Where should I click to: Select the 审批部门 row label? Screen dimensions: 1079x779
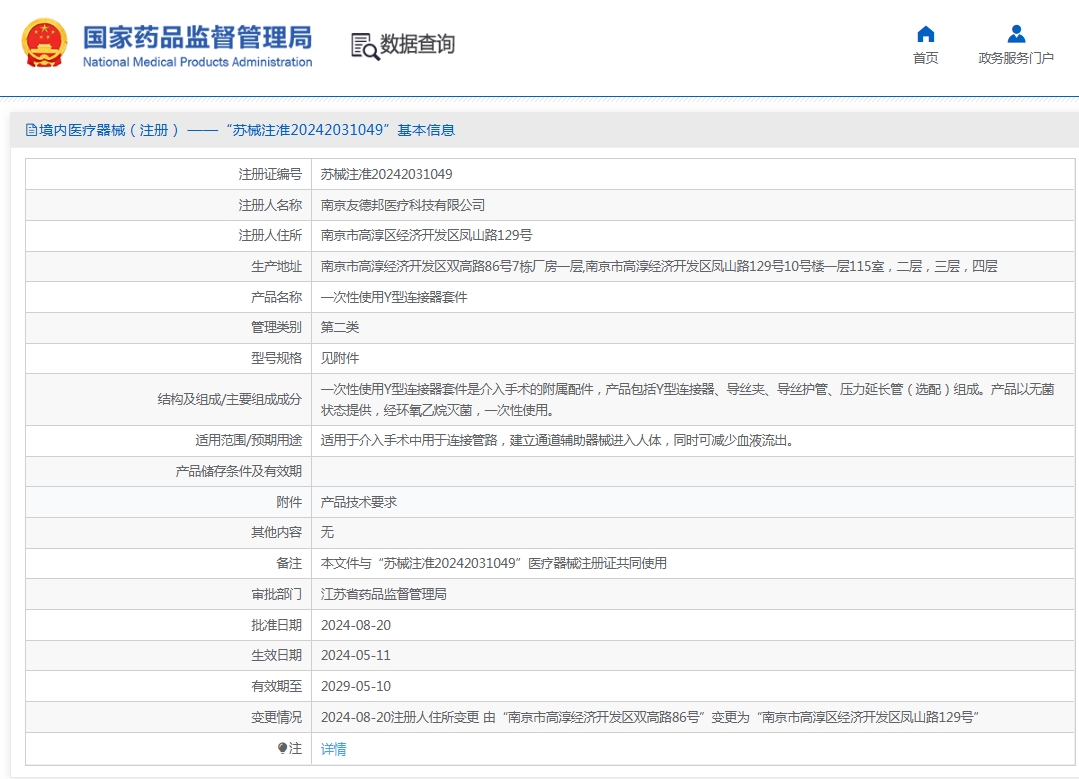276,594
